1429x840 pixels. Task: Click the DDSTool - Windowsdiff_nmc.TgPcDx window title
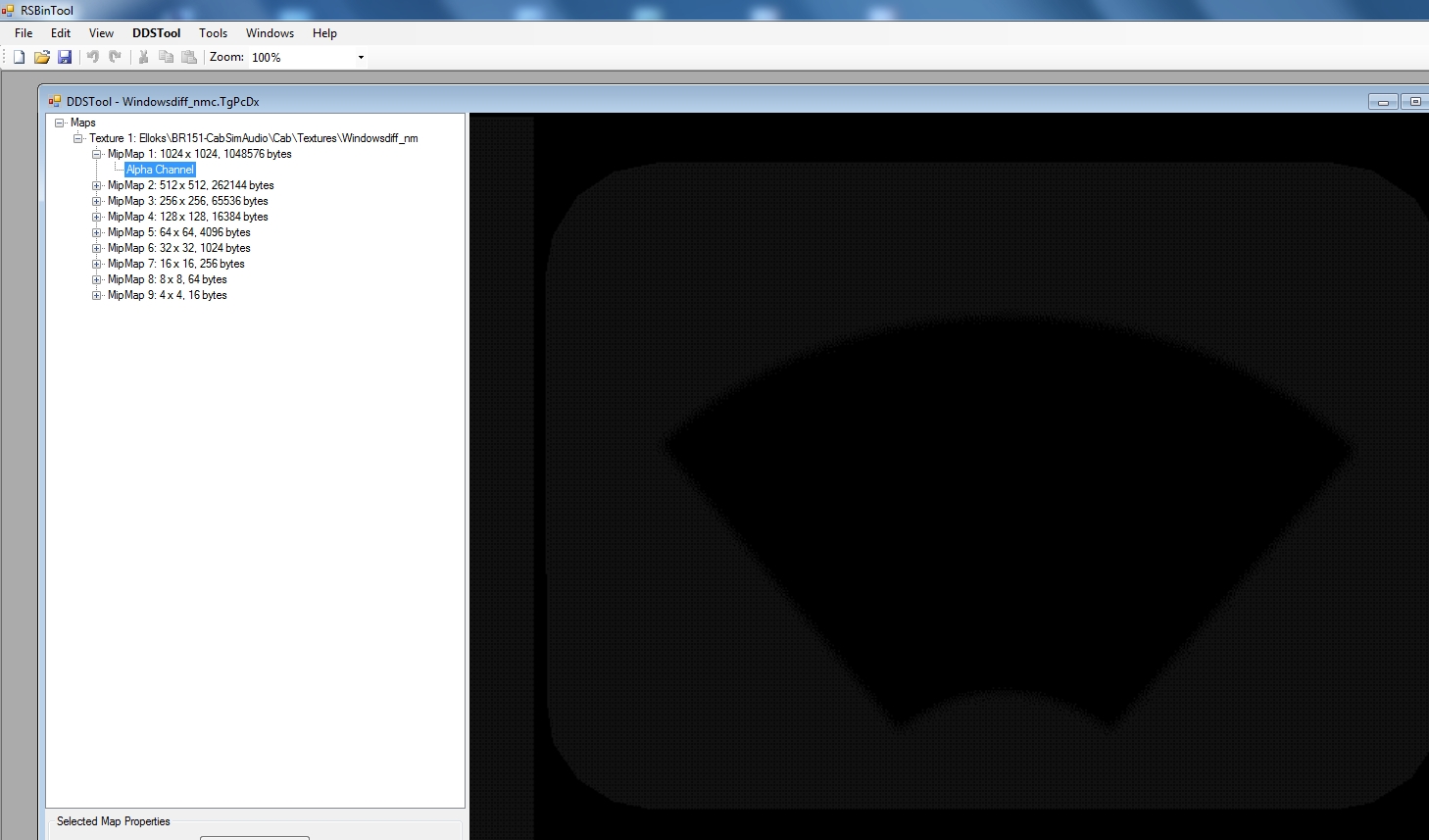[x=163, y=101]
